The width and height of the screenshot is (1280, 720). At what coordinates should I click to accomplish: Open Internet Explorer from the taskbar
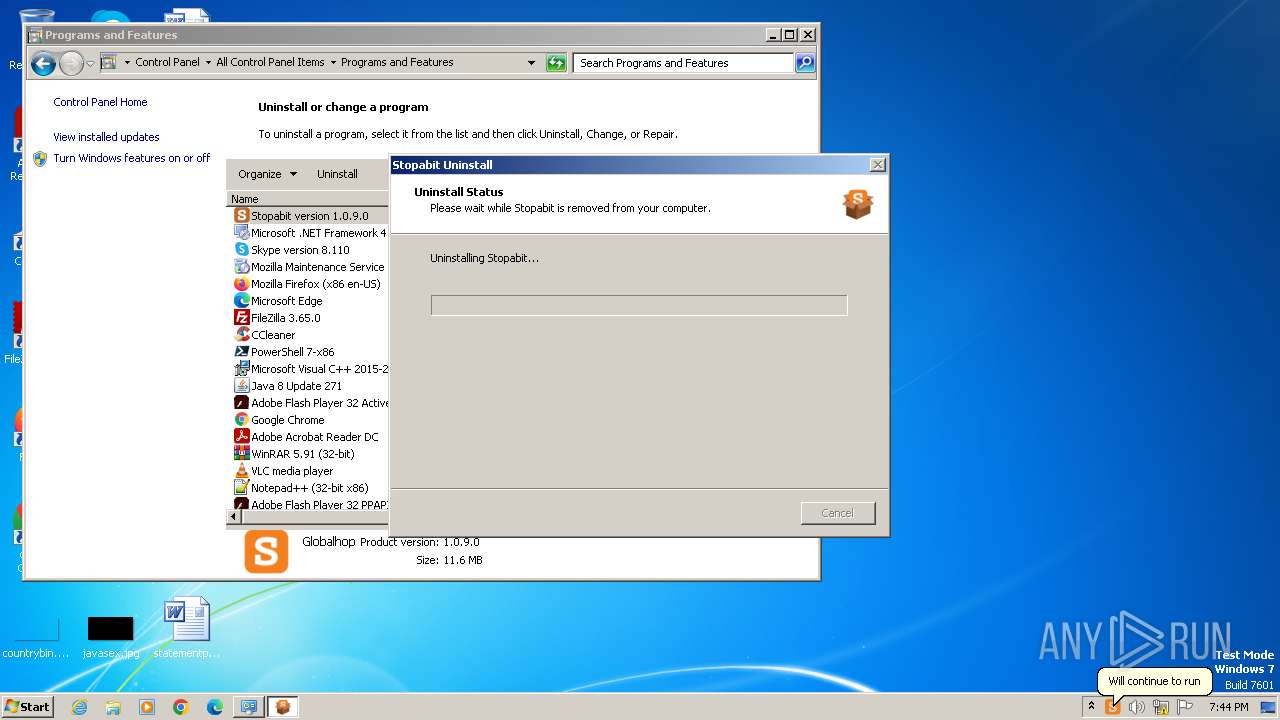pos(79,707)
